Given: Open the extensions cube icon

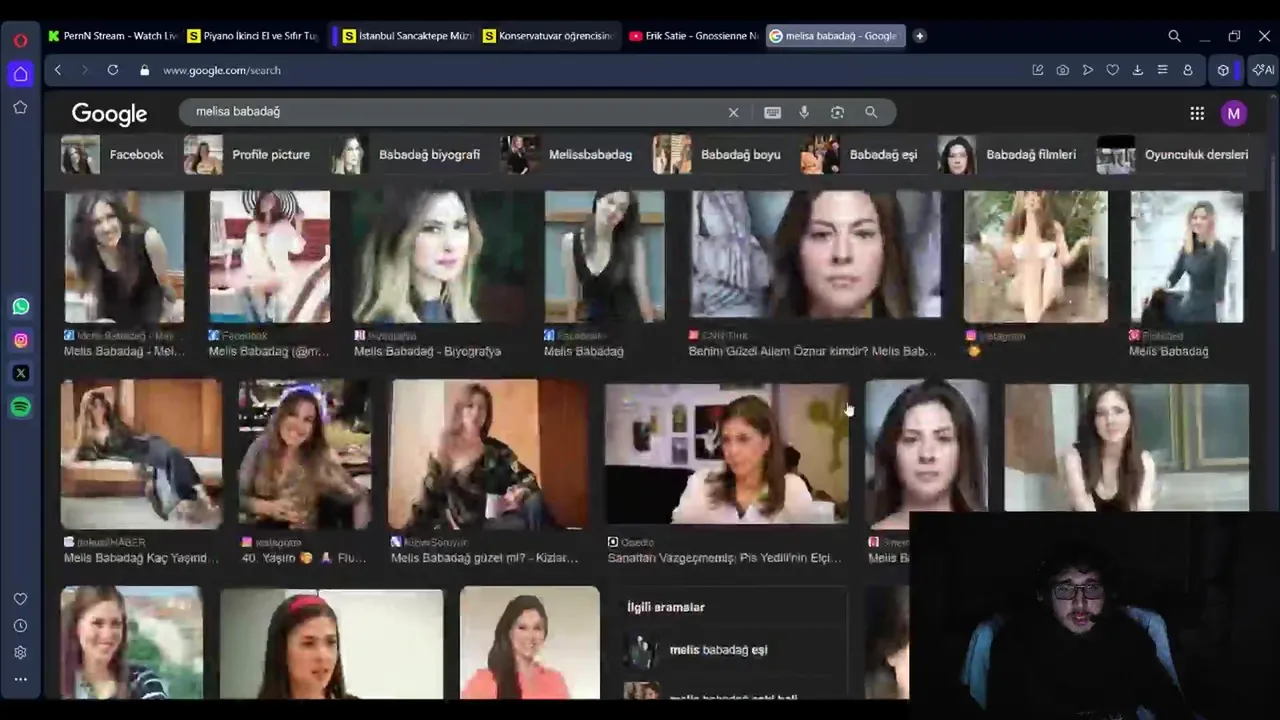Looking at the screenshot, I should click(x=1223, y=70).
